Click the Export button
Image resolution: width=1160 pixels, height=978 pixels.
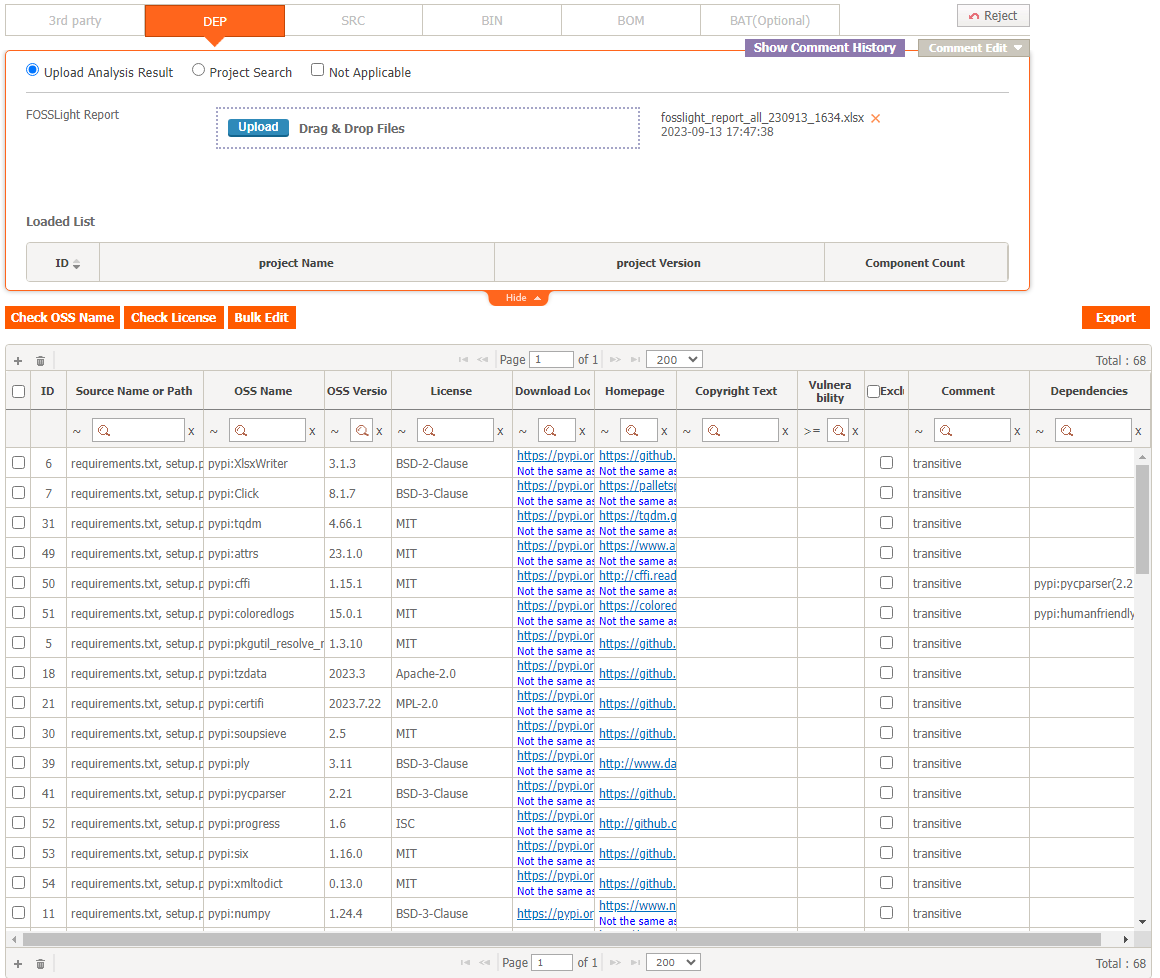coord(1115,317)
